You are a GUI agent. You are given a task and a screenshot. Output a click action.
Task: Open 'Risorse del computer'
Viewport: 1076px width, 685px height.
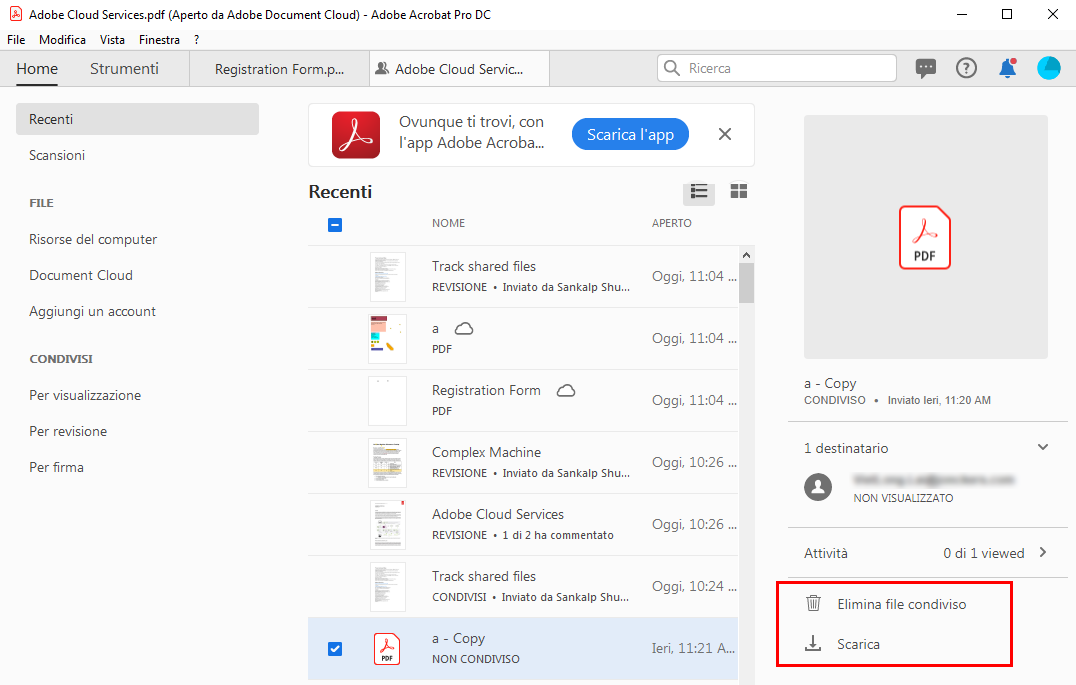point(93,239)
